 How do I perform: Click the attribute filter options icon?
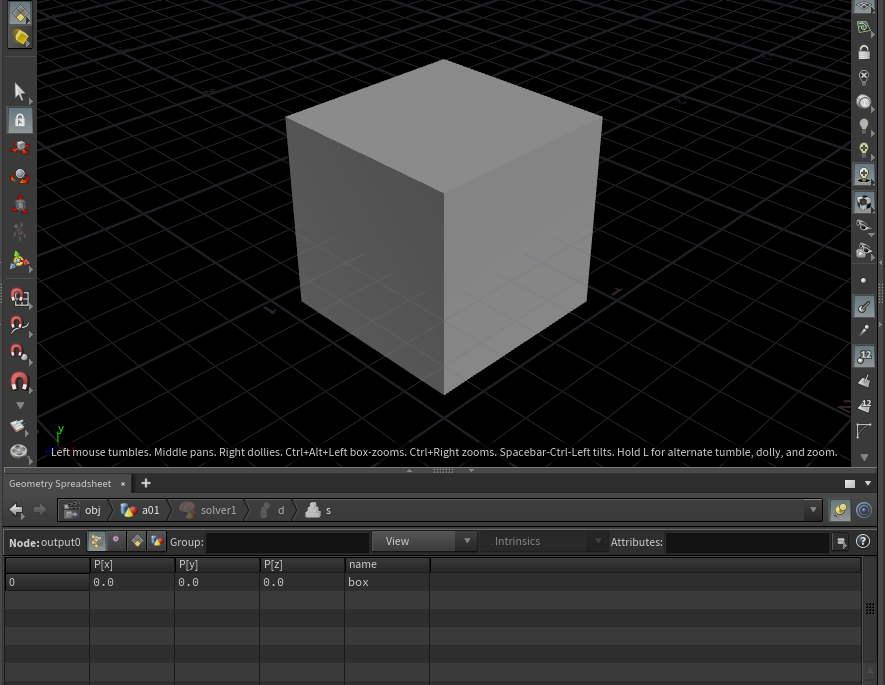pyautogui.click(x=841, y=542)
